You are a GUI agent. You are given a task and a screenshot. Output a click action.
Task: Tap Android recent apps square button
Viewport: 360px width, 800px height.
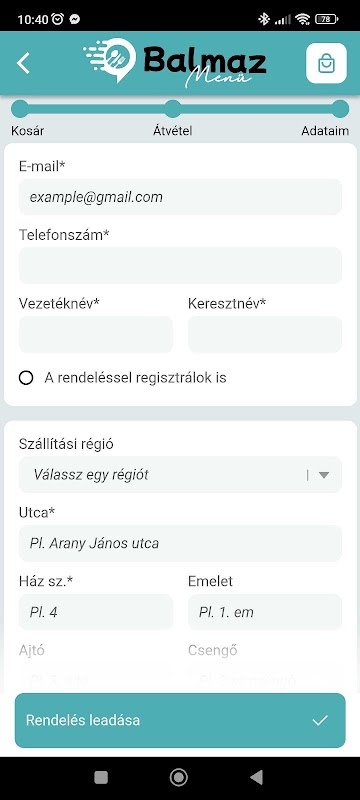[x=101, y=777]
